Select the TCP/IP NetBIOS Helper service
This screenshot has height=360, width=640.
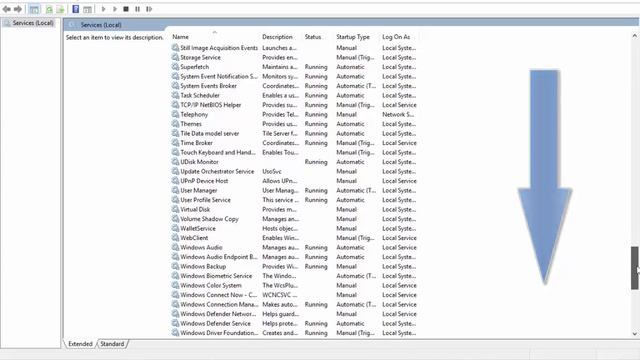point(211,105)
